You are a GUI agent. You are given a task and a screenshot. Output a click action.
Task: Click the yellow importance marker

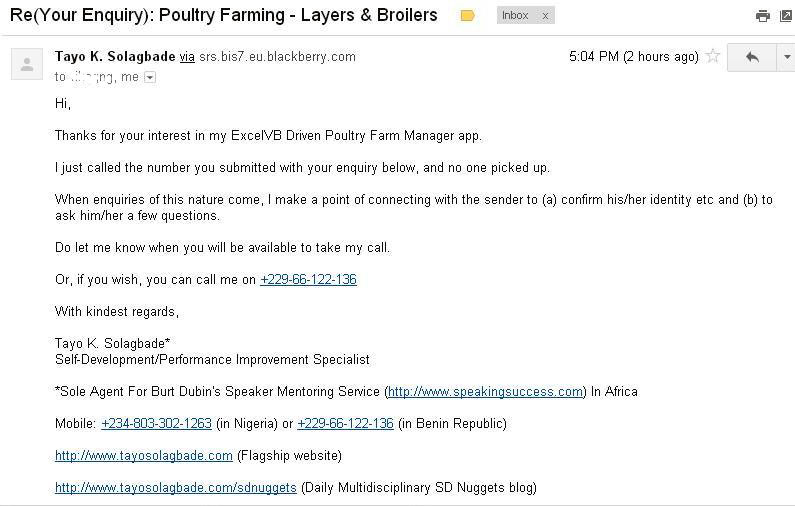(467, 16)
